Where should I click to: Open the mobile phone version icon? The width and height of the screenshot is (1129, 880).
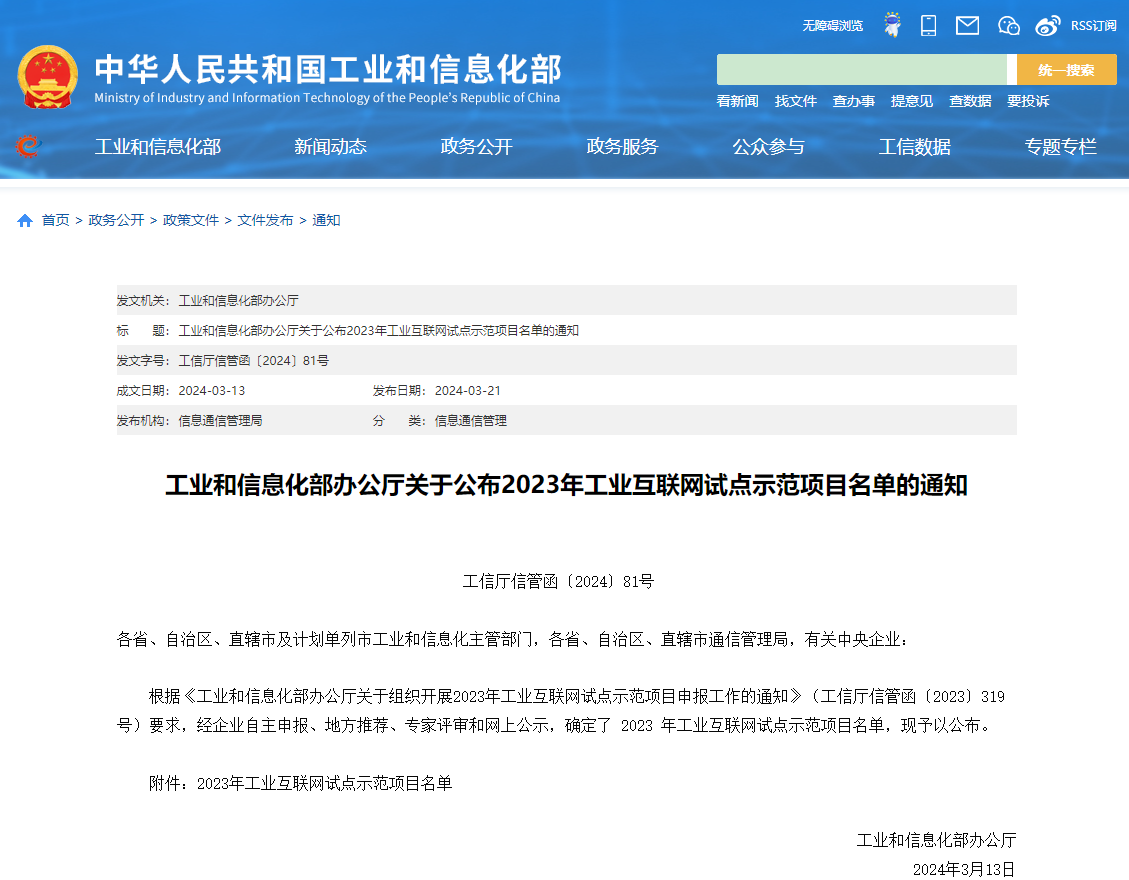(x=928, y=25)
